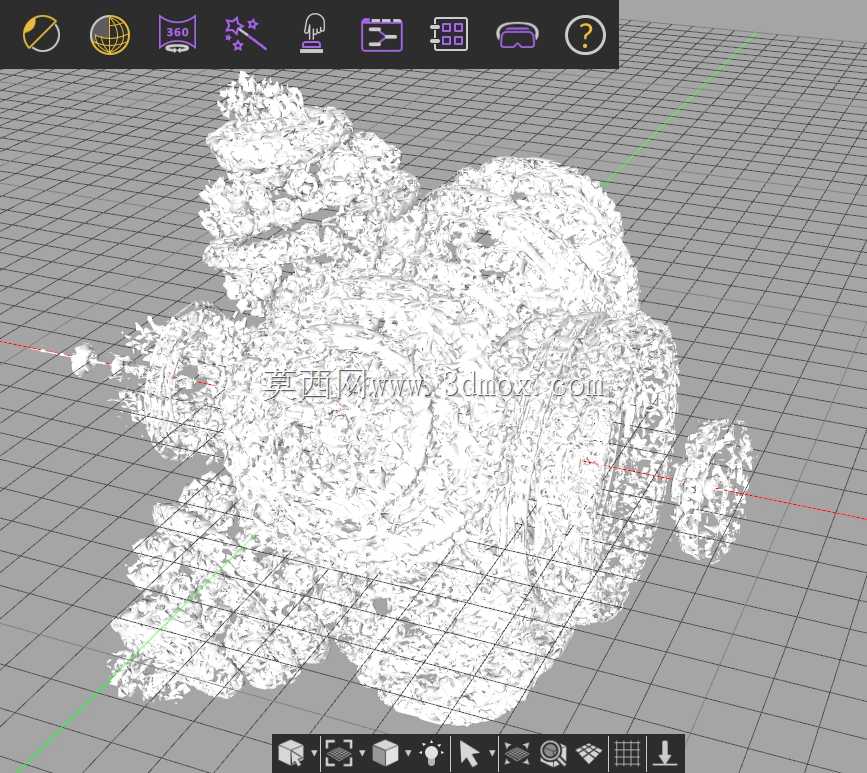Open the 360 panorama view tool
Viewport: 867px width, 773px height.
pyautogui.click(x=177, y=34)
